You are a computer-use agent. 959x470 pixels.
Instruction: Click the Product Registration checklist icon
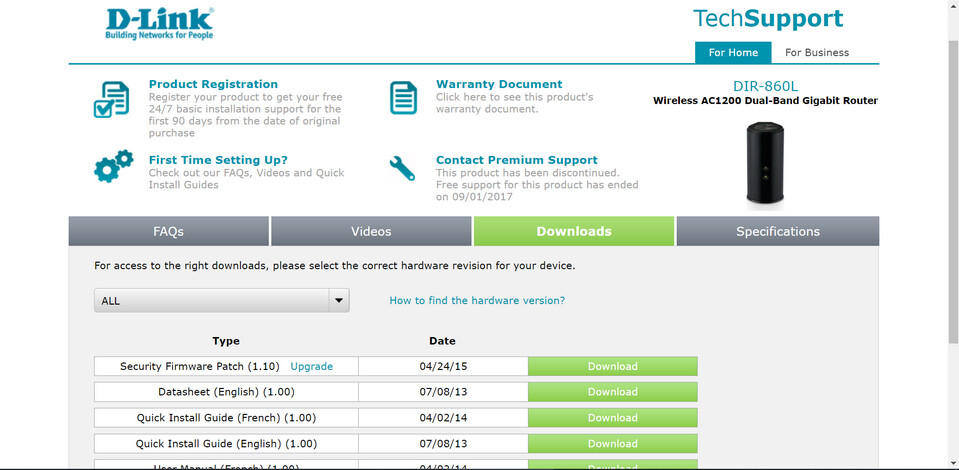[x=111, y=99]
